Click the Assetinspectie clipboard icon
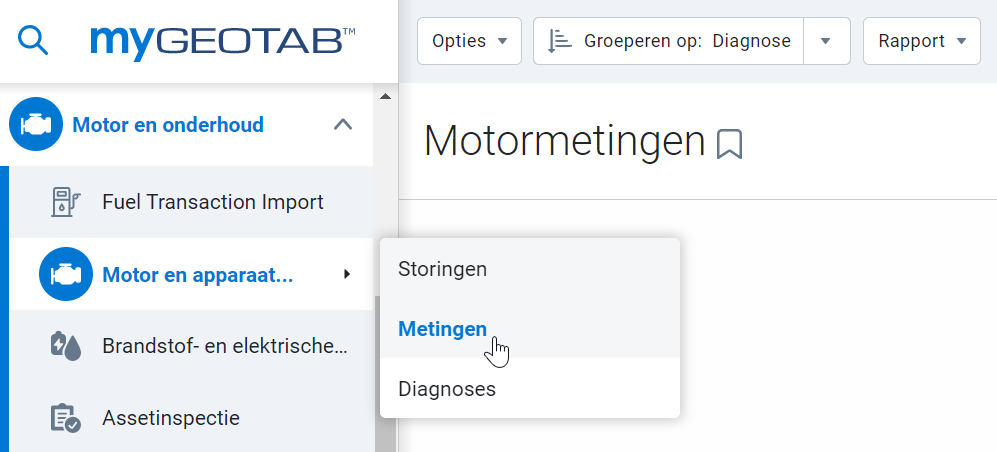997x452 pixels. tap(64, 418)
